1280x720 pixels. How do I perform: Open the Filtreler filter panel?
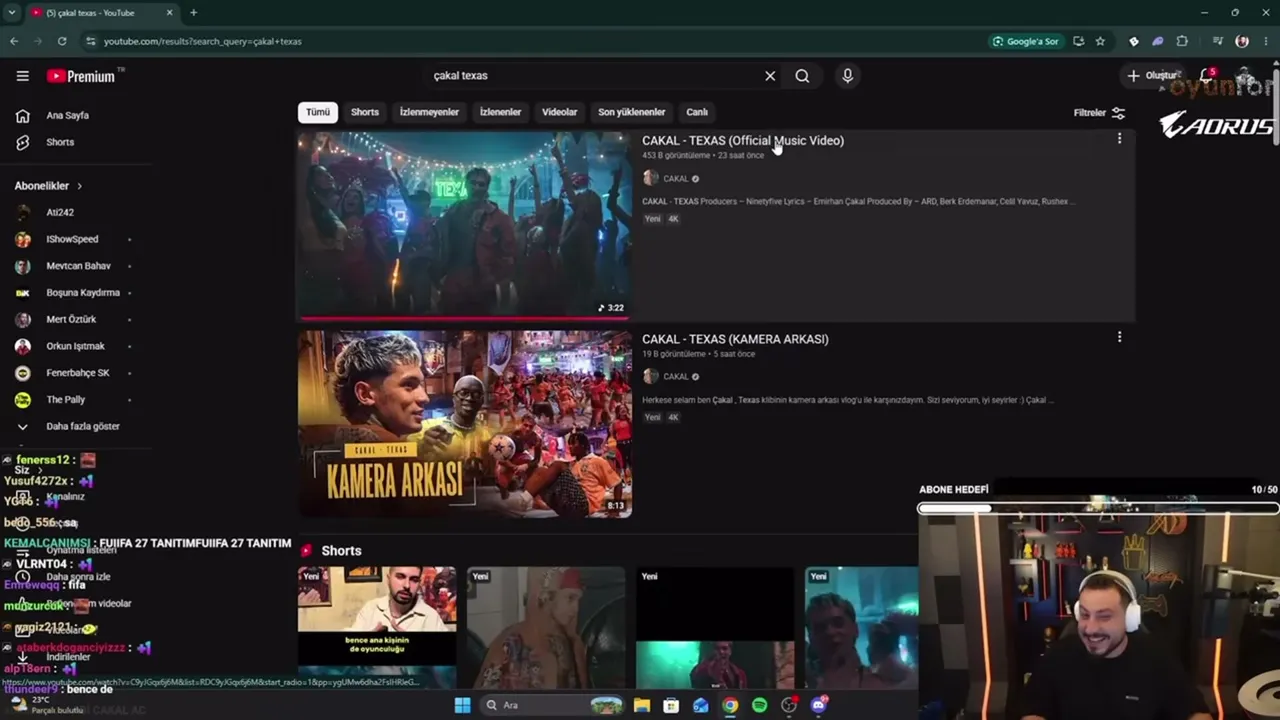1099,113
